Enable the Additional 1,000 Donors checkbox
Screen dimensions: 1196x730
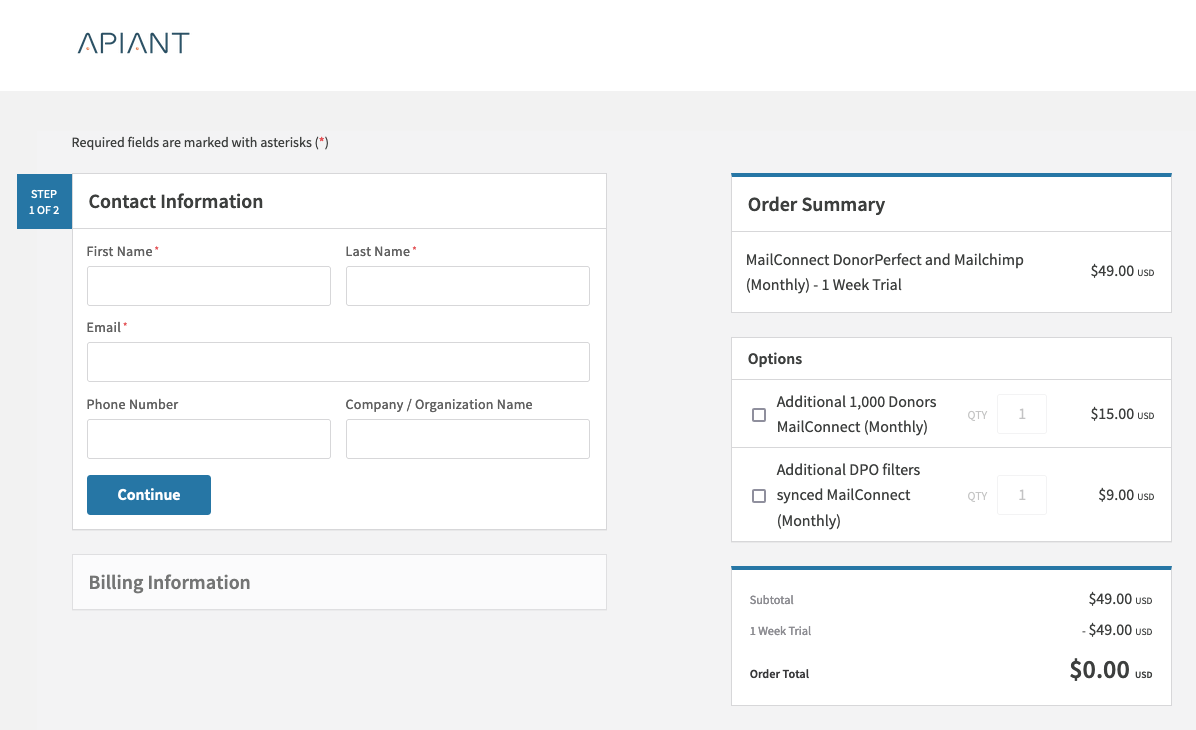[759, 415]
